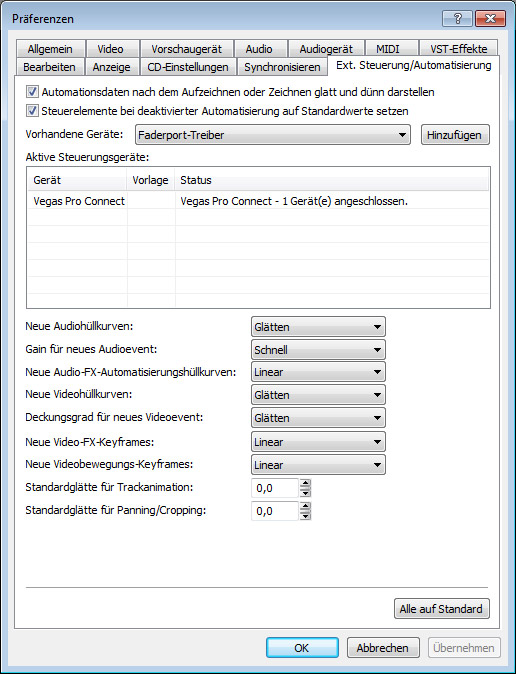The width and height of the screenshot is (516, 674).
Task: Decrease Trackanimation smoothness with down arrow
Action: click(x=305, y=493)
